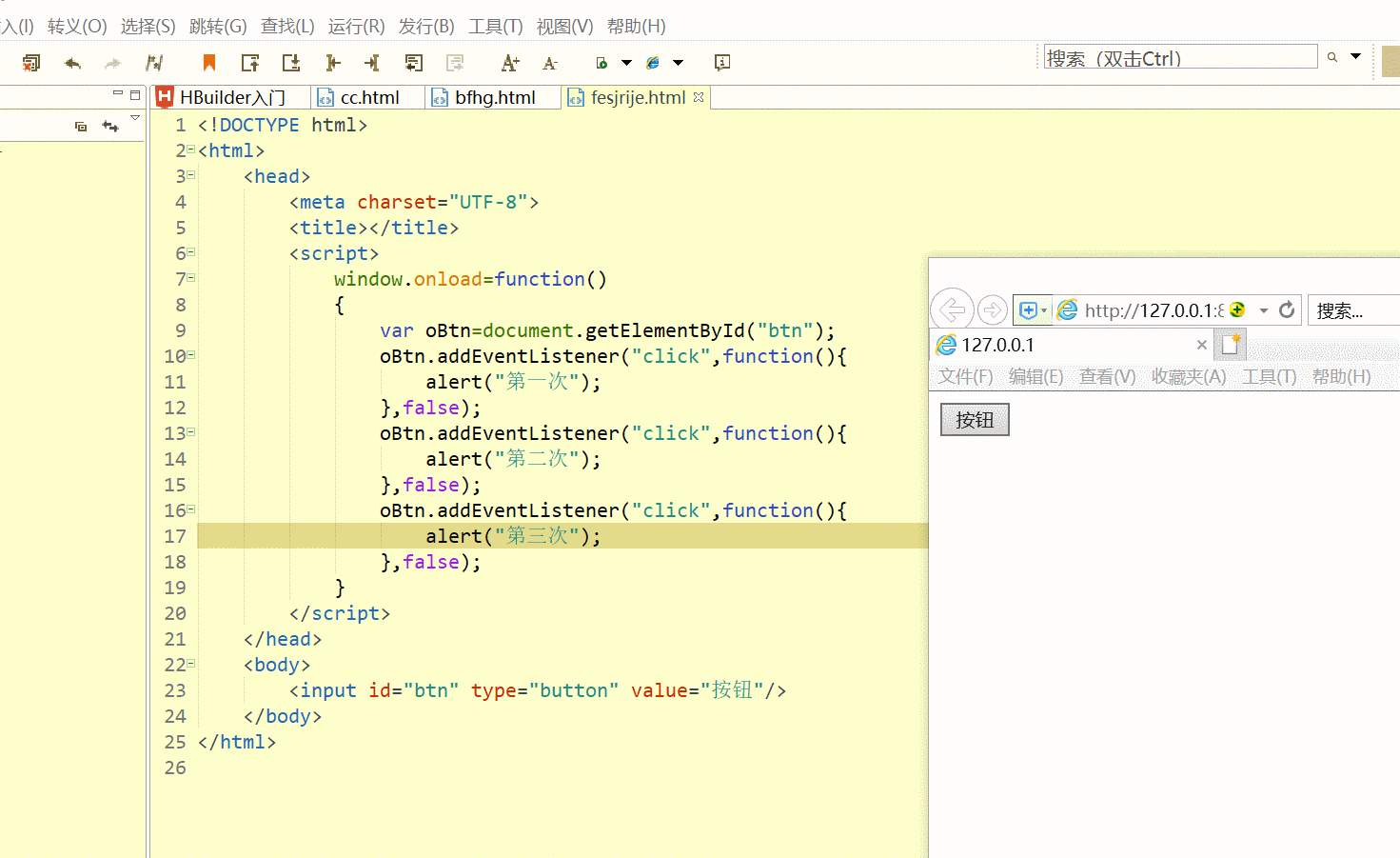Open browser 文件(F) menu

pyautogui.click(x=965, y=376)
